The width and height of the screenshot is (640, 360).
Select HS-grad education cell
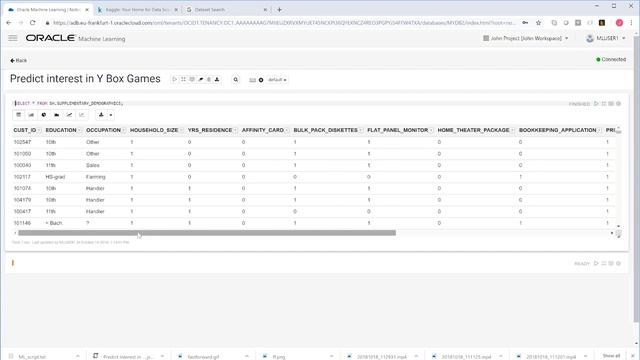point(55,177)
